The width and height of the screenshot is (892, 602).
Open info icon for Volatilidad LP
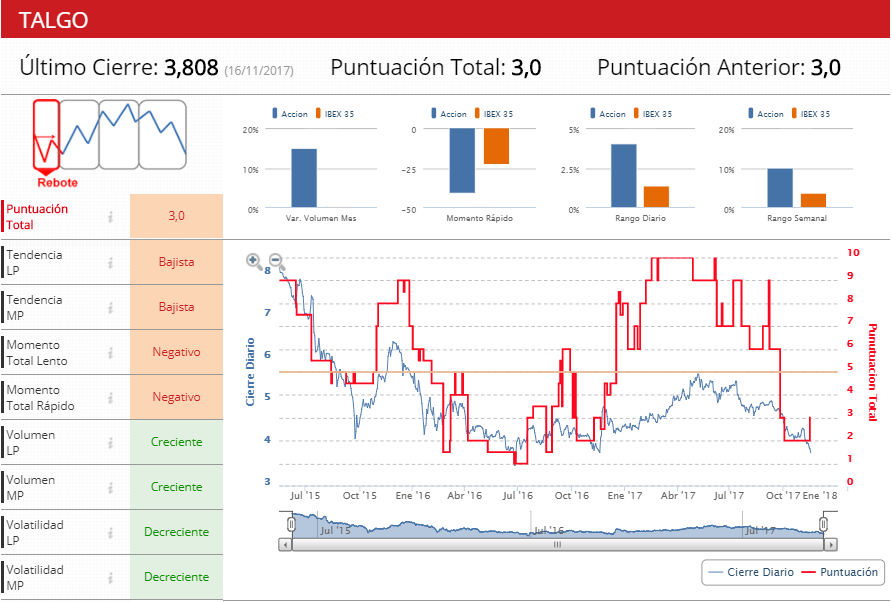pyautogui.click(x=111, y=533)
